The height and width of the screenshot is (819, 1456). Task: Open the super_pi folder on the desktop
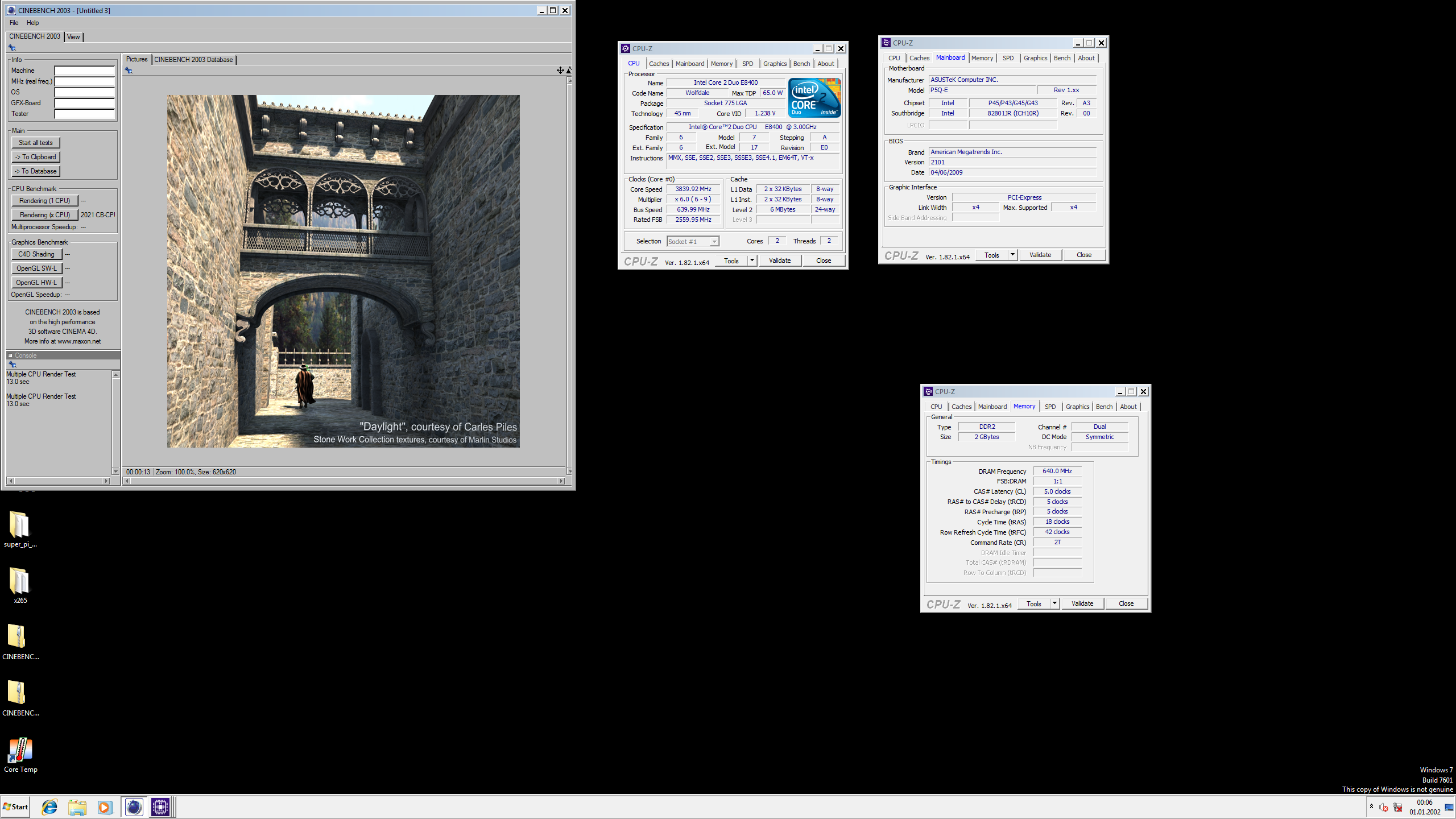click(x=20, y=529)
